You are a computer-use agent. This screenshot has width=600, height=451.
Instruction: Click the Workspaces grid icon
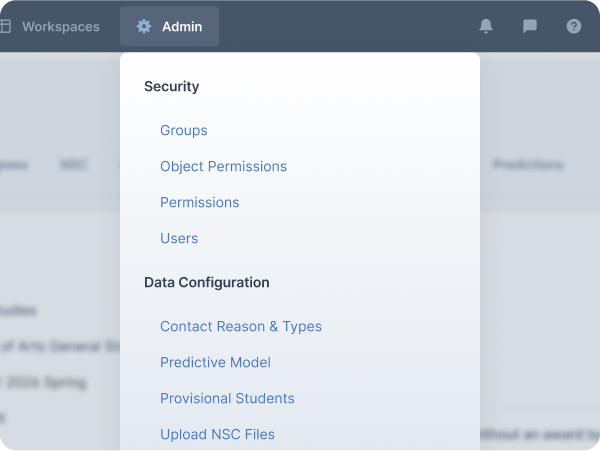(x=5, y=27)
